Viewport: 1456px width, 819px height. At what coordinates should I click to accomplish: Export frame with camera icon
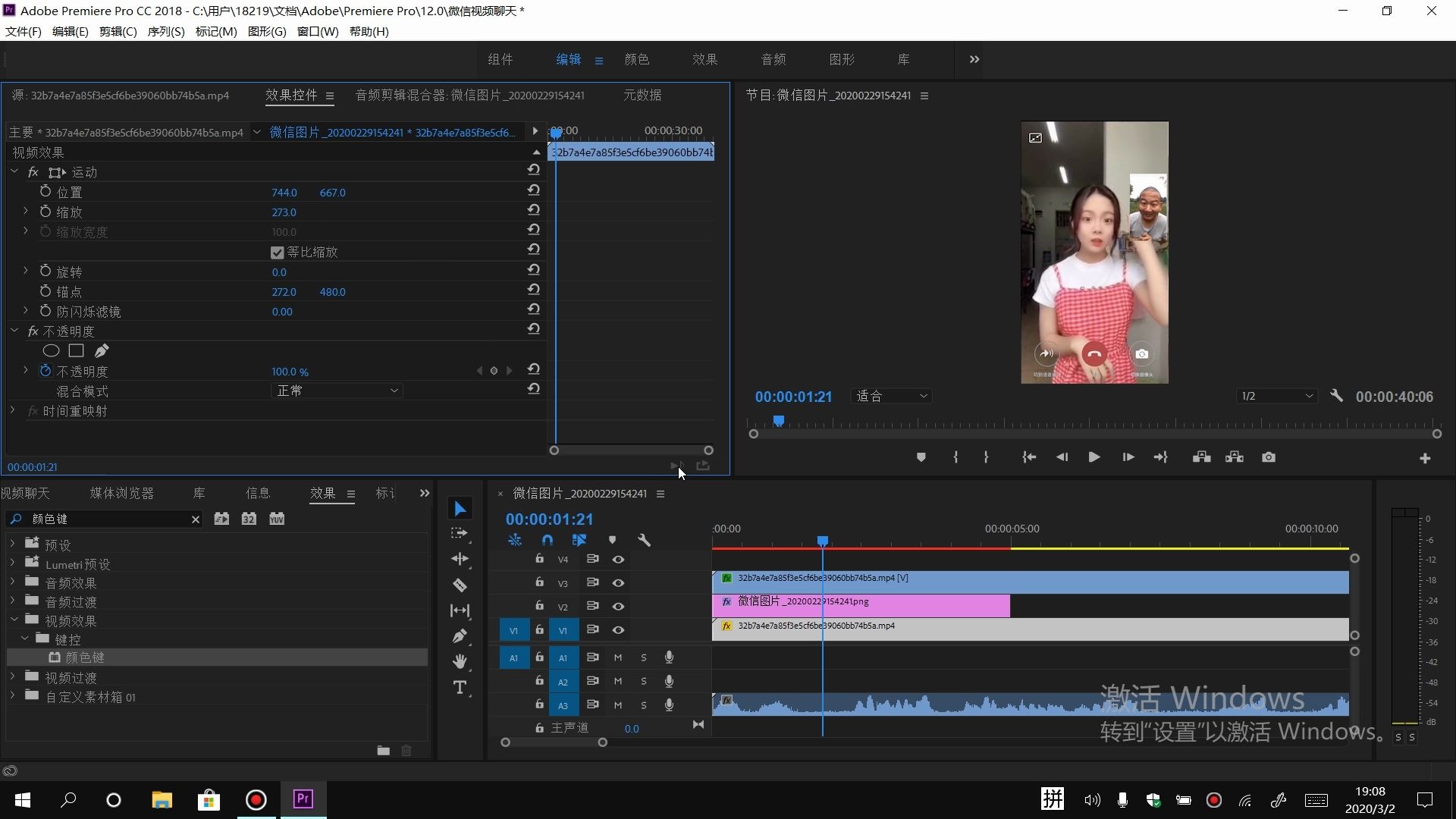[x=1268, y=457]
